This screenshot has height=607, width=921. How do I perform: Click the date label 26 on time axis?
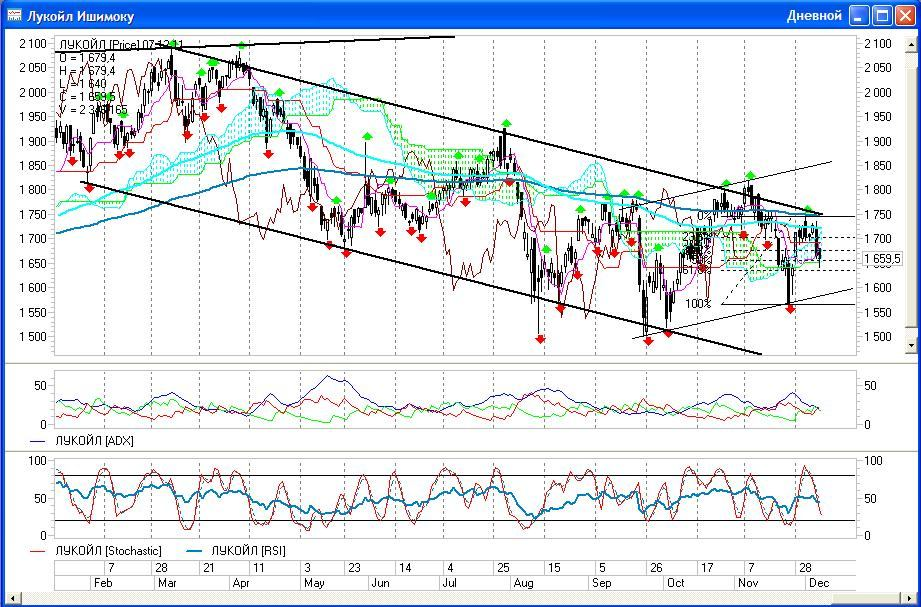(656, 568)
